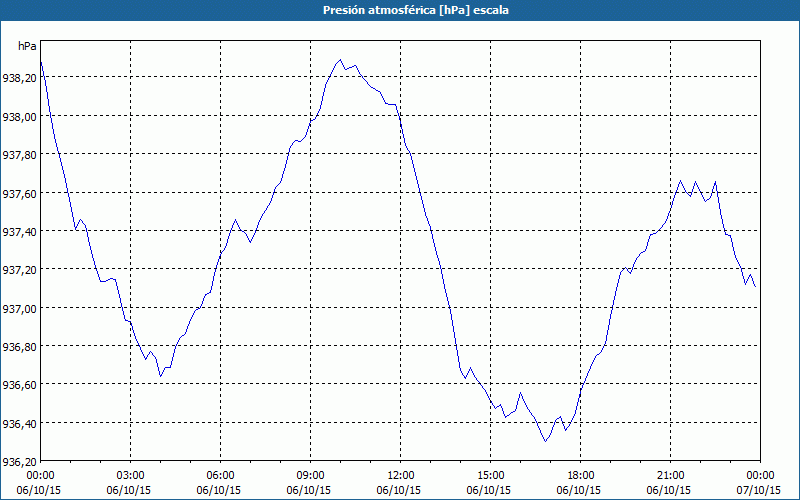This screenshot has width=800, height=500.
Task: Click the 'hPa' unit label
Action: click(x=27, y=46)
